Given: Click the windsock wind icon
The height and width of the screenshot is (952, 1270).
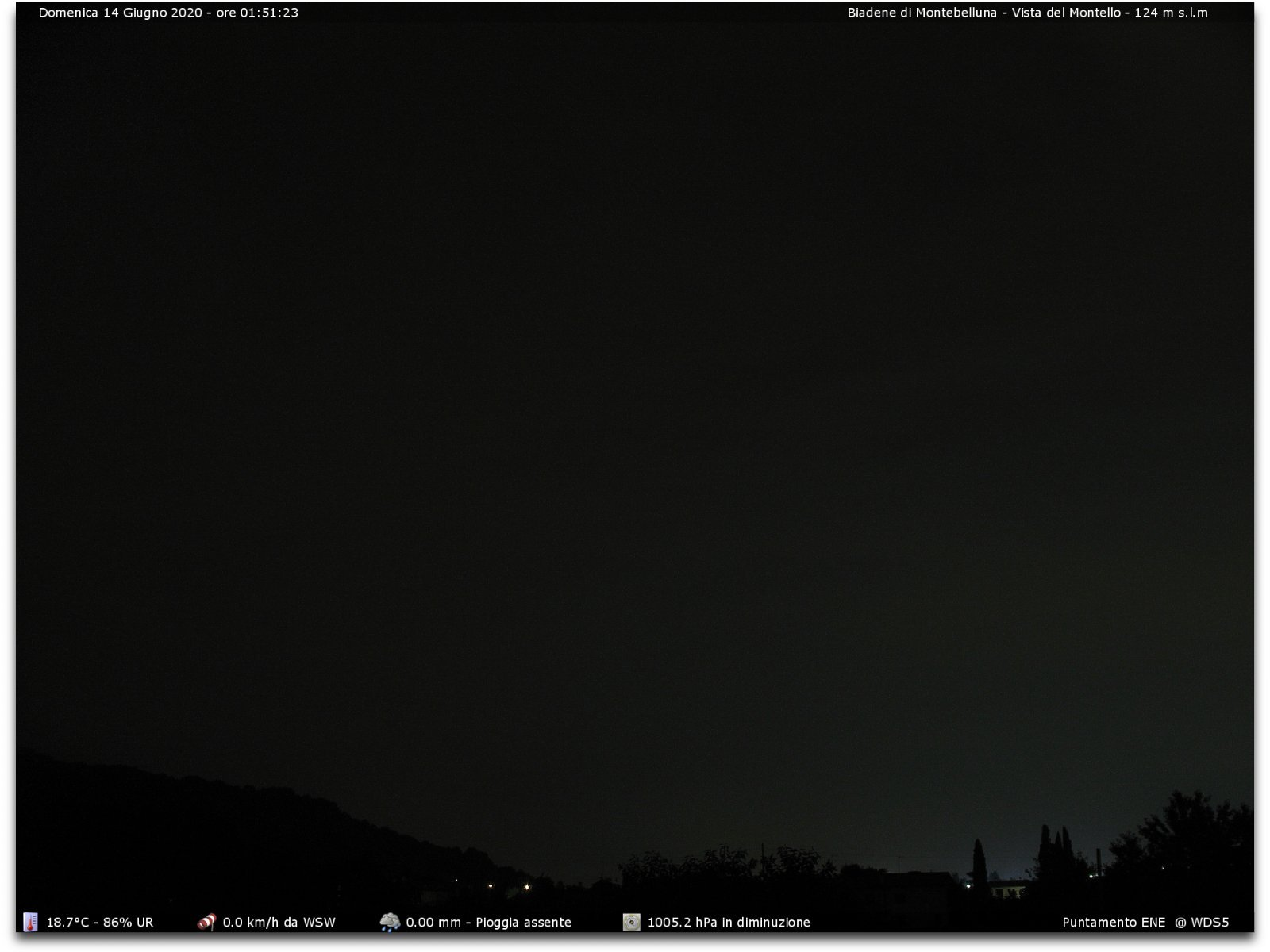Looking at the screenshot, I should [206, 922].
